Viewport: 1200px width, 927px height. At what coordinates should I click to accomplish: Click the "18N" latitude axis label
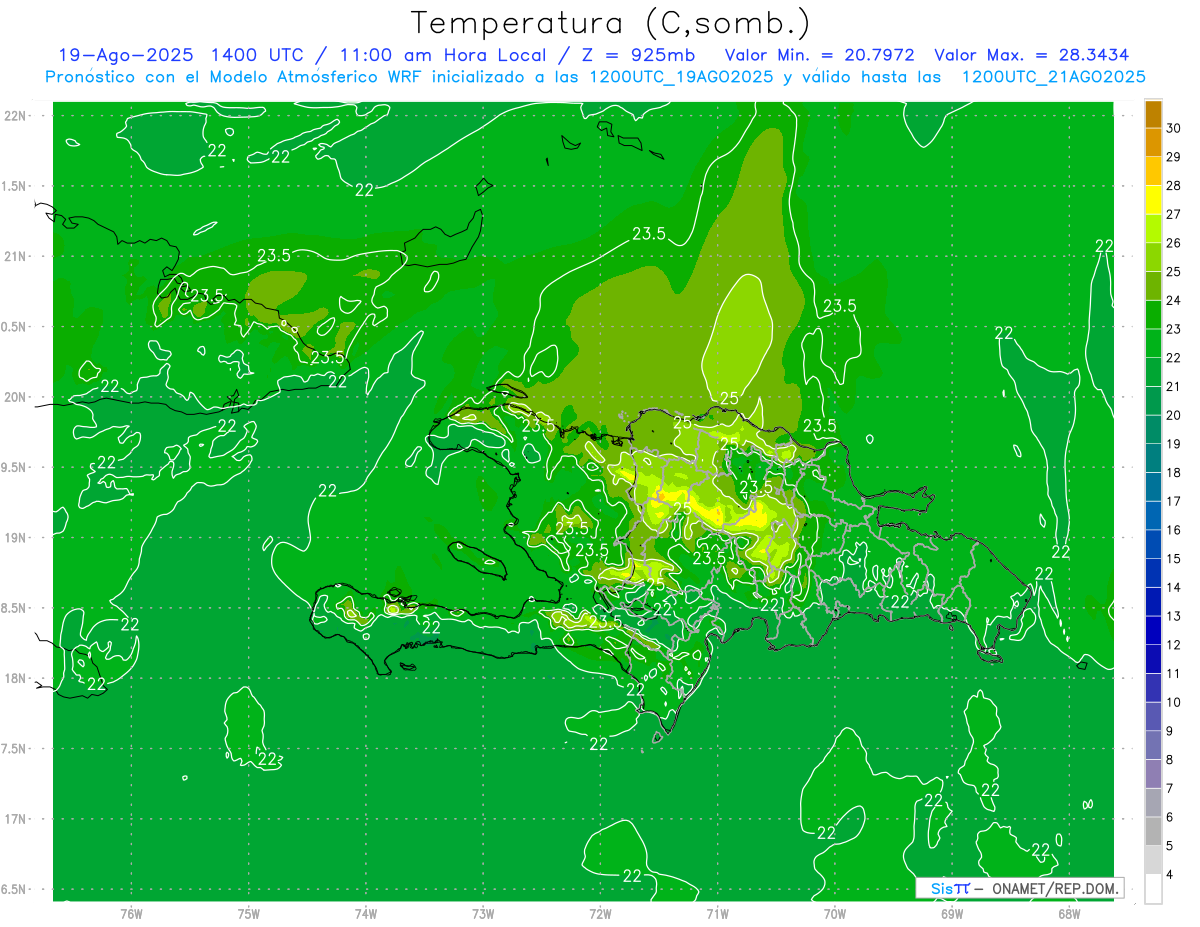16,678
